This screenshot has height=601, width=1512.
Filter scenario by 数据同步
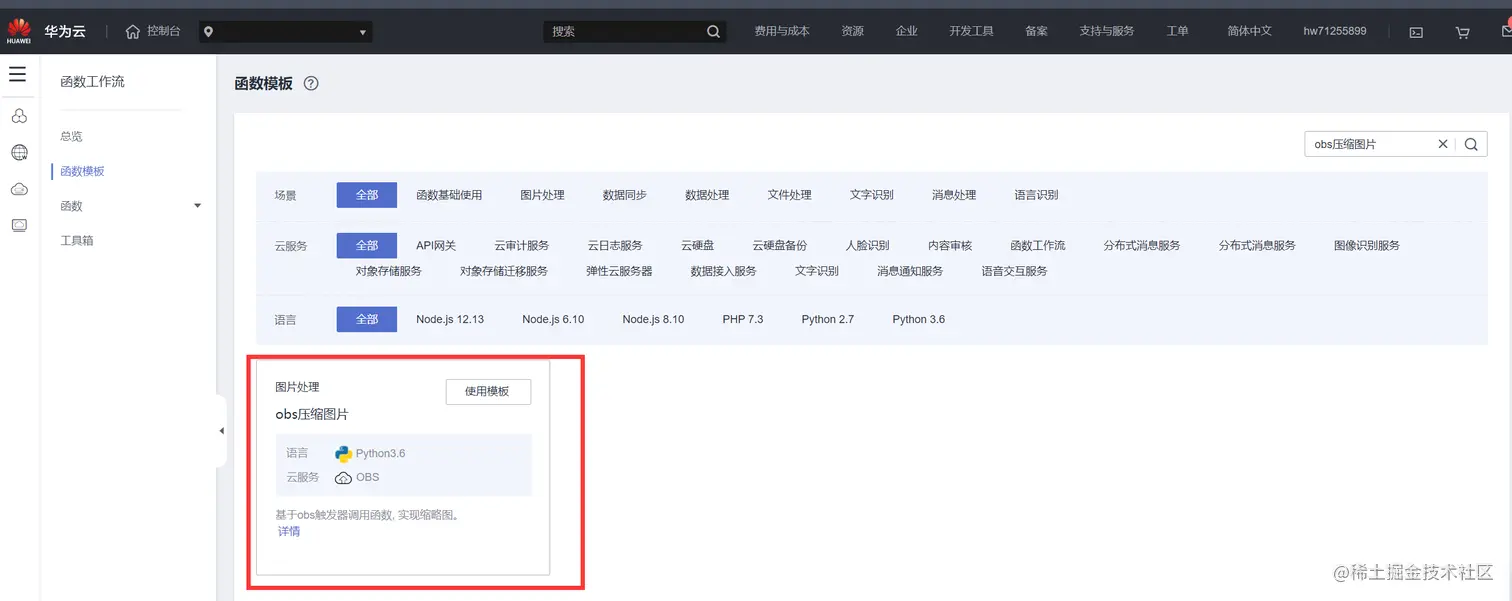pyautogui.click(x=624, y=195)
